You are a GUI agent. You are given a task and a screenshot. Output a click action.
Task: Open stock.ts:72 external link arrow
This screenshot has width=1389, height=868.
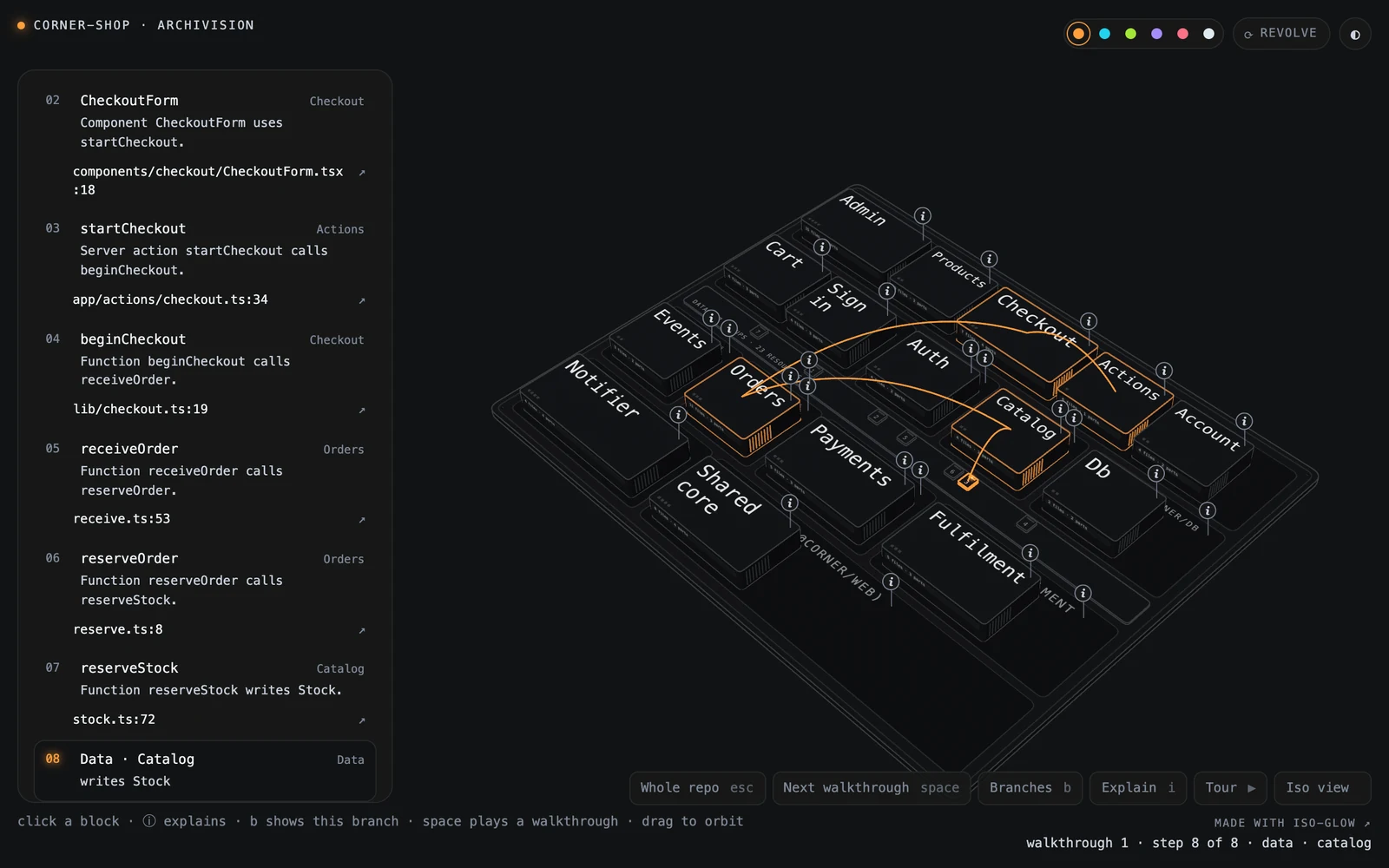362,720
